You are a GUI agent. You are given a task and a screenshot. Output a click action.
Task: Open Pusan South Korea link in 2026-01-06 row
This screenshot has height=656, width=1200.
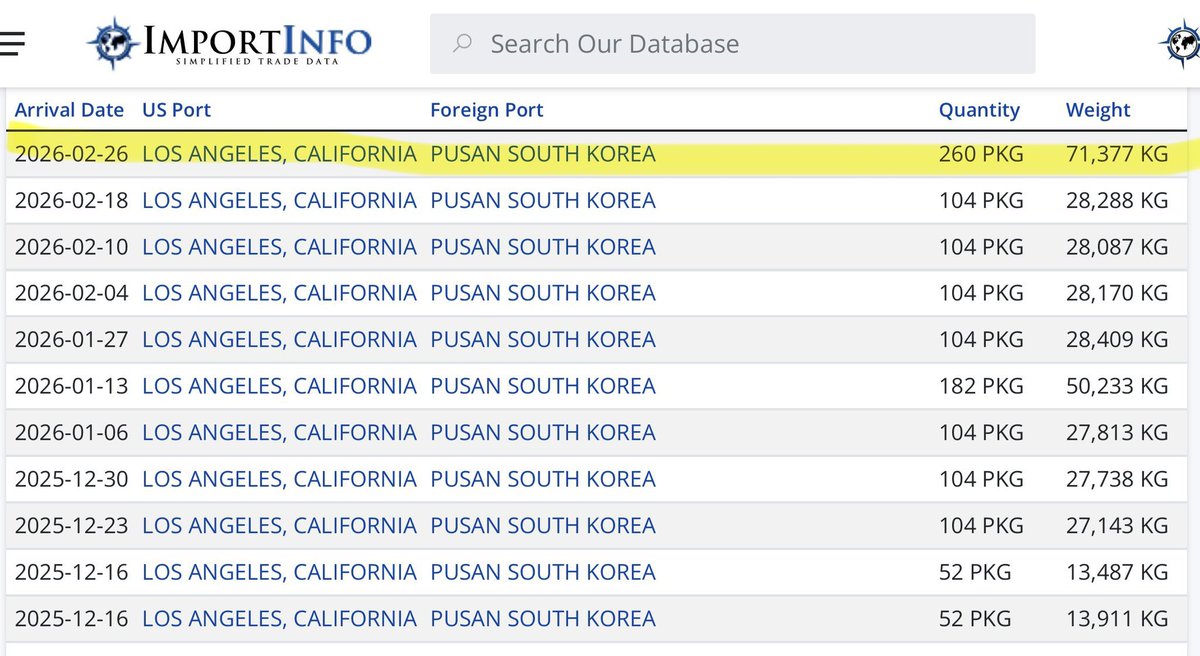click(x=543, y=432)
